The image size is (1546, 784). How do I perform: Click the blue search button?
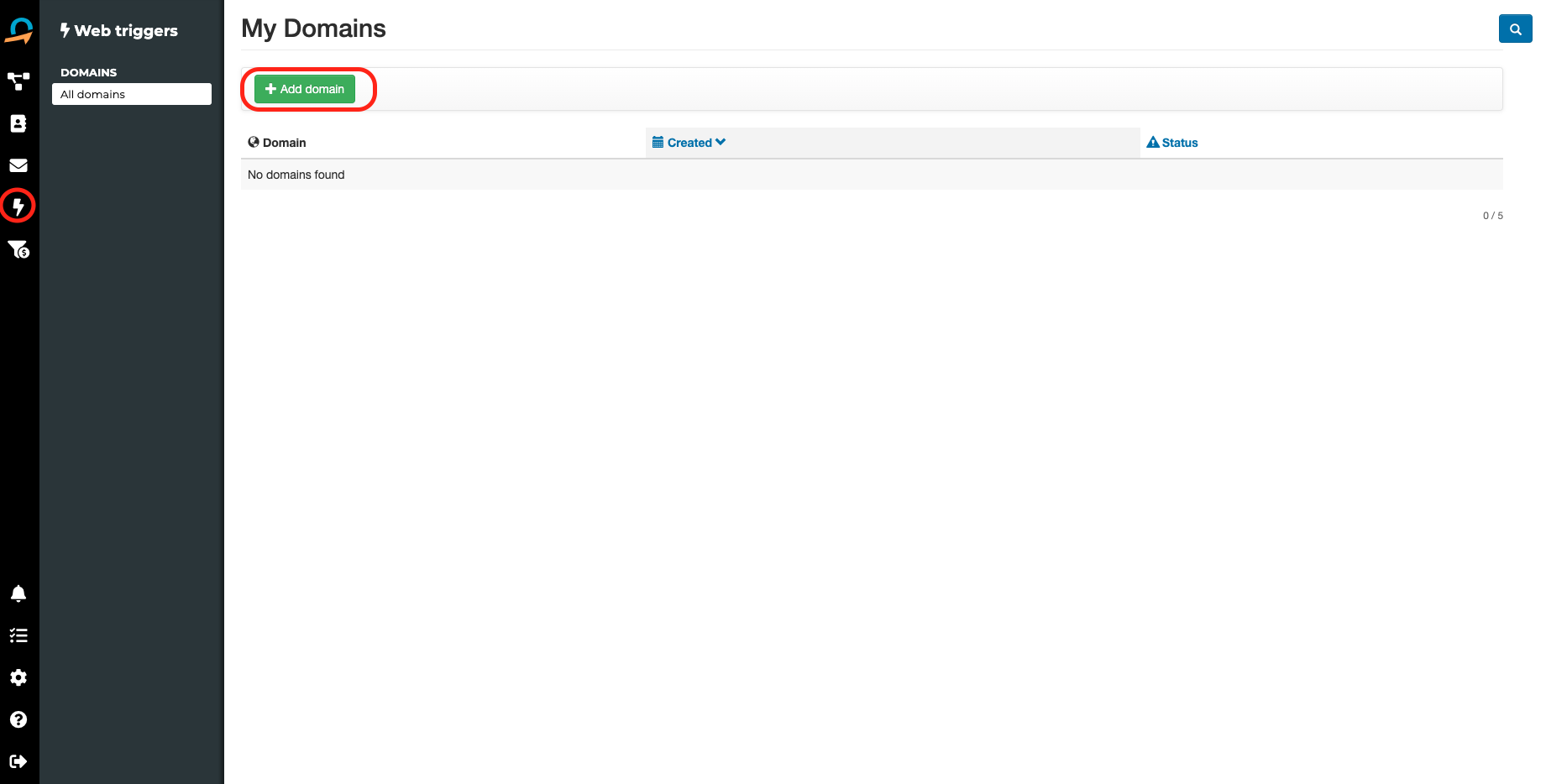click(x=1515, y=29)
